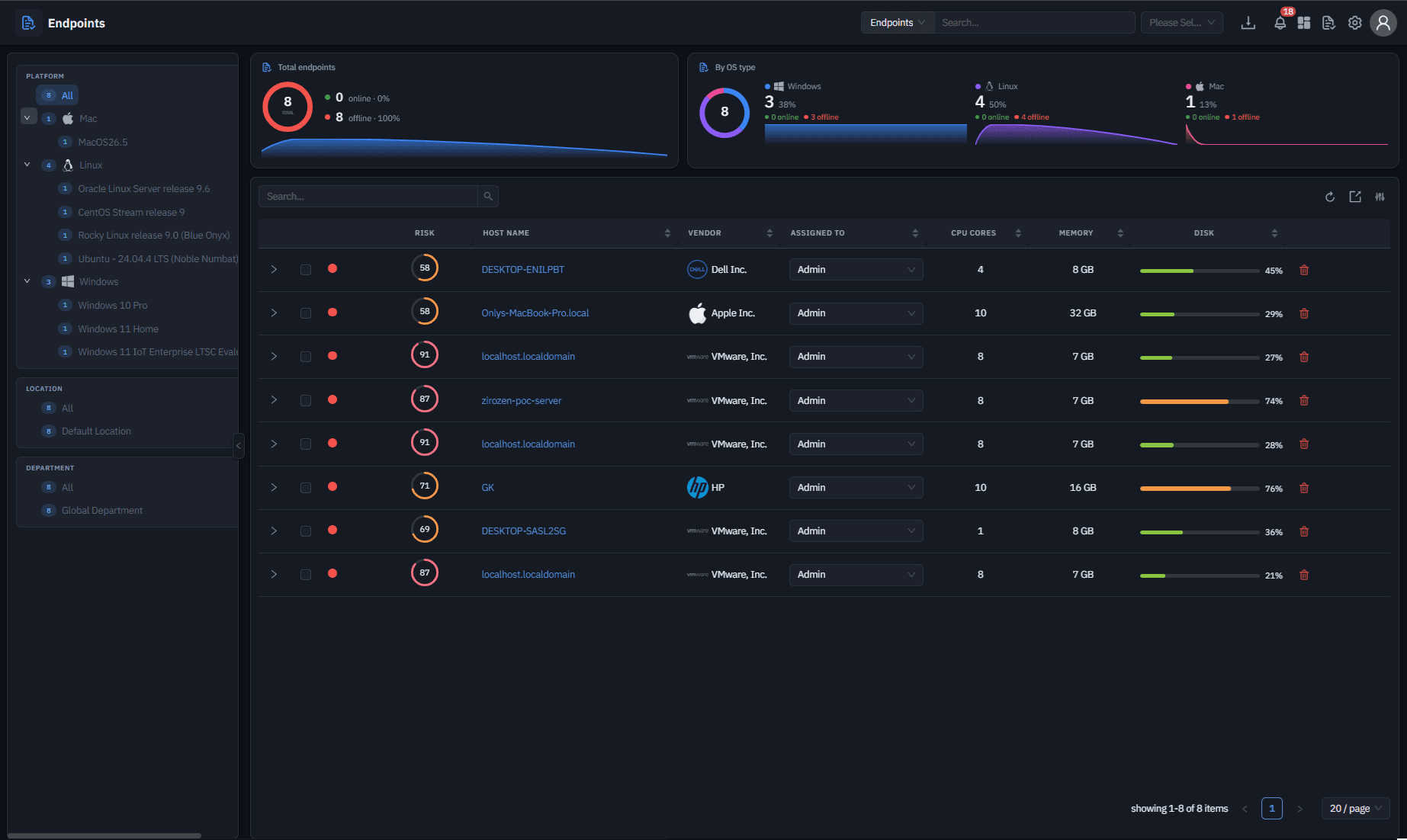
Task: Click the table Search input field
Action: pyautogui.click(x=368, y=197)
